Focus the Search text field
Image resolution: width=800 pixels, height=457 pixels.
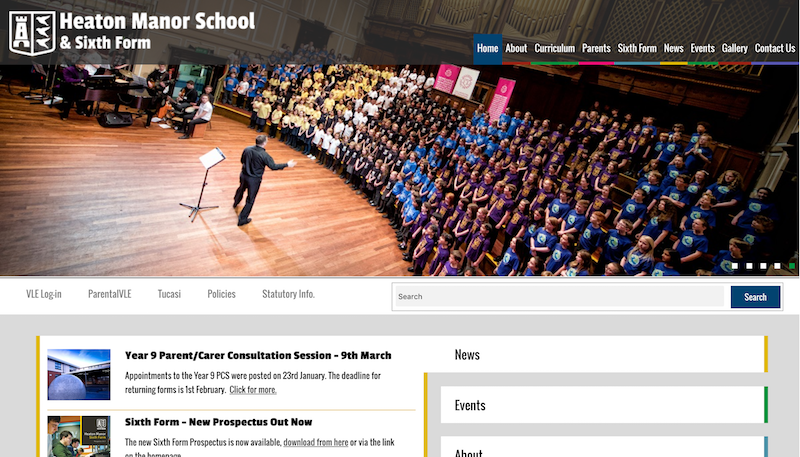pyautogui.click(x=558, y=296)
